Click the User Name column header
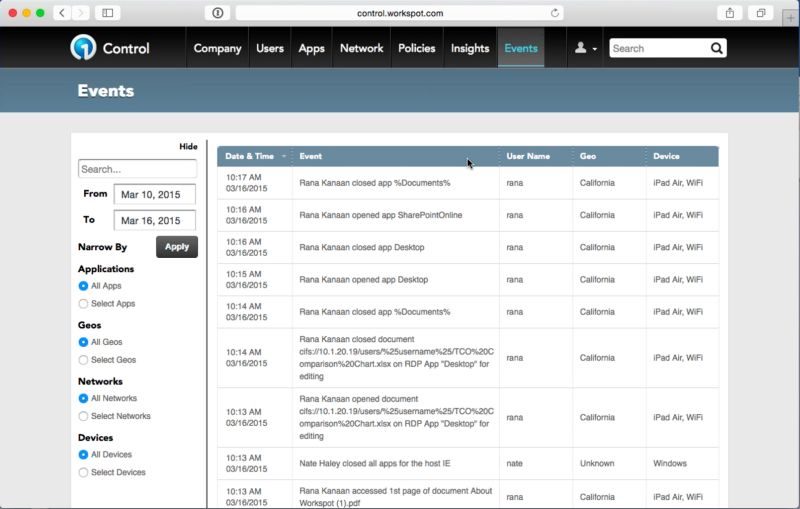 click(536, 156)
